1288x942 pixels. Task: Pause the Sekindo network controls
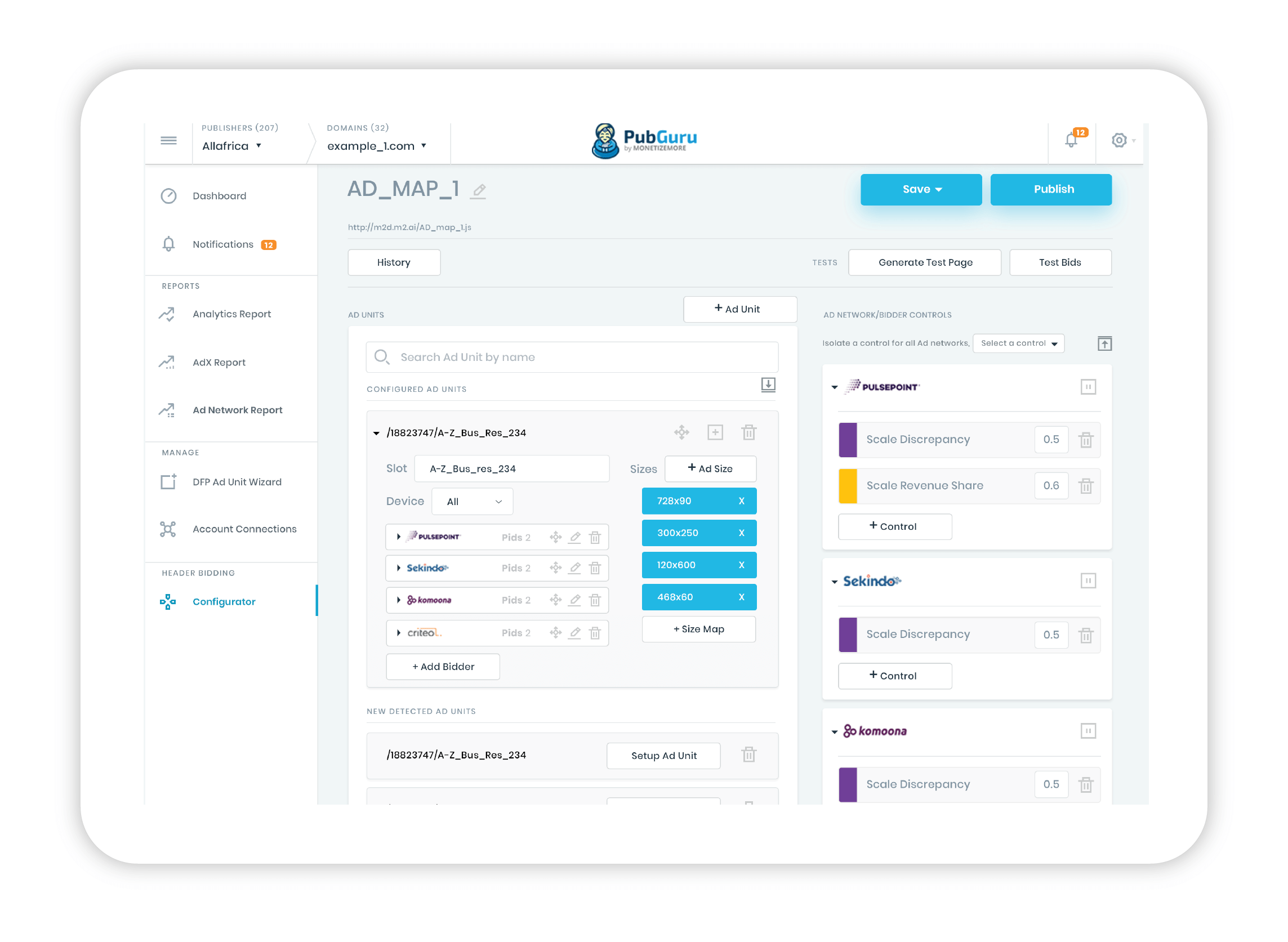click(1088, 581)
